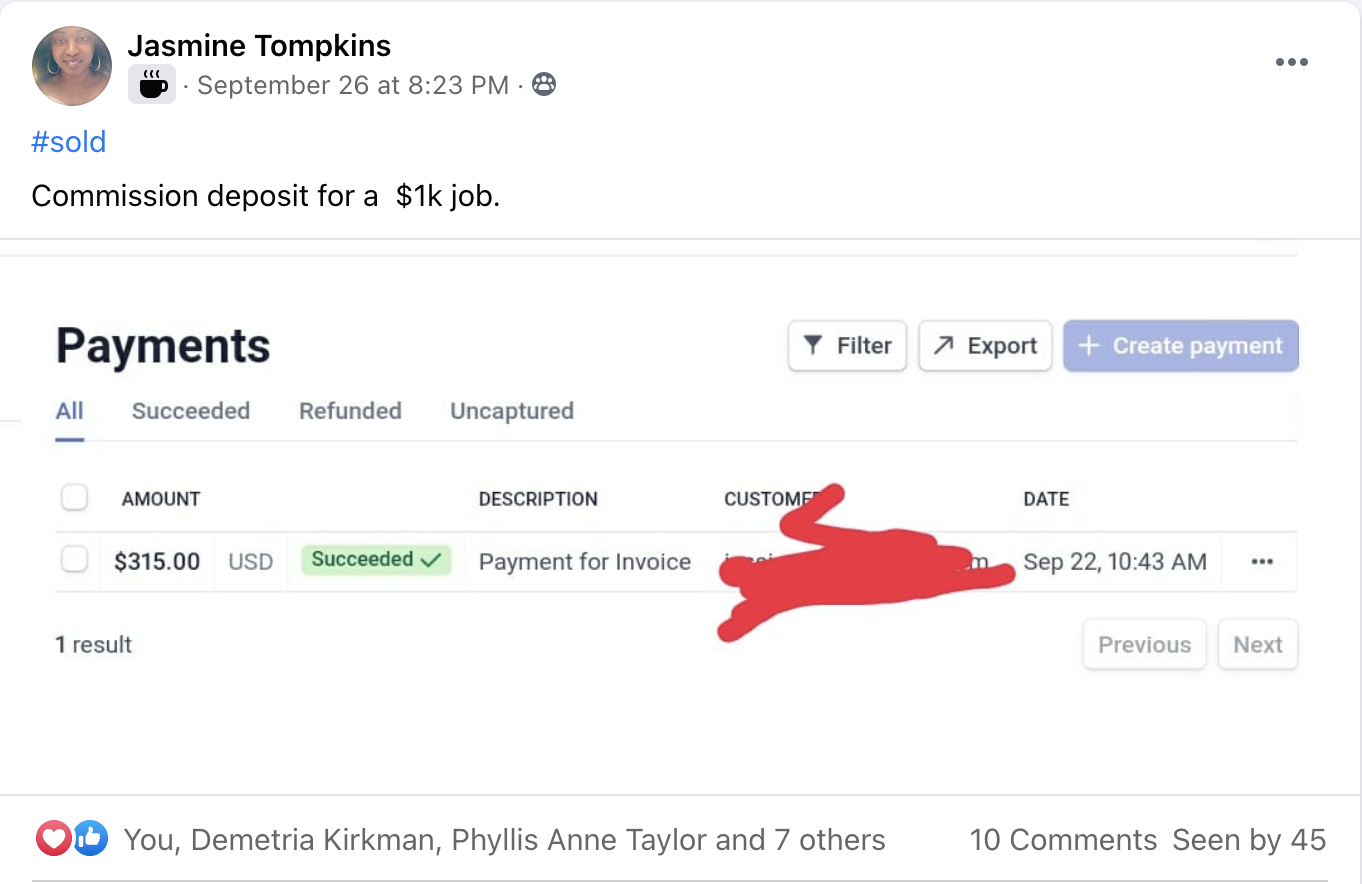Image resolution: width=1362 pixels, height=884 pixels.
Task: Click the thumbs-up like reaction icon
Action: click(89, 839)
